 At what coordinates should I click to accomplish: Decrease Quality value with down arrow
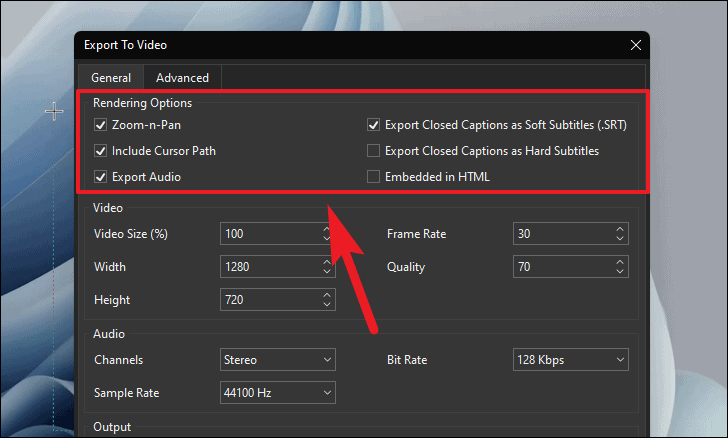coord(620,271)
